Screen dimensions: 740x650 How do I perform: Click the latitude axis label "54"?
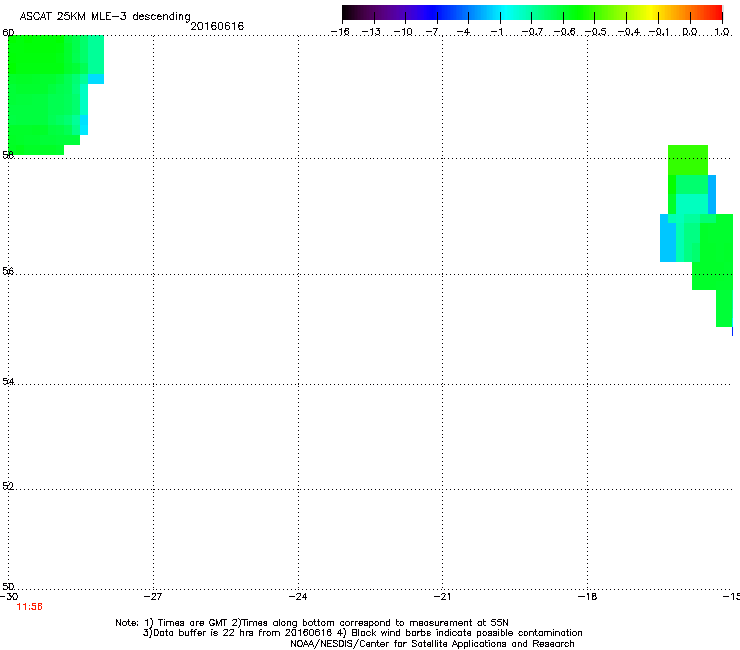click(x=8, y=381)
